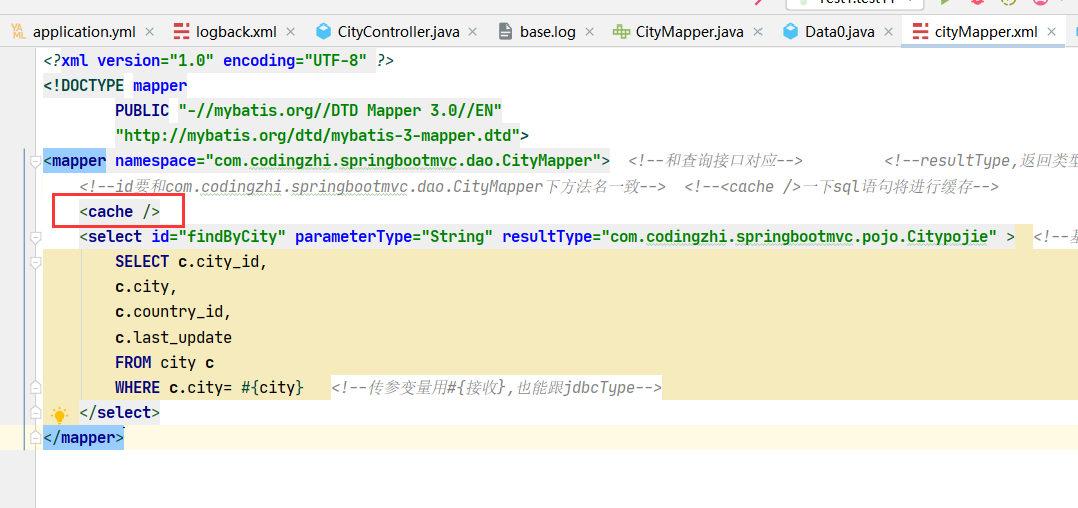Collapse the mapper tag fold marker
This screenshot has width=1078, height=508.
tap(35, 161)
